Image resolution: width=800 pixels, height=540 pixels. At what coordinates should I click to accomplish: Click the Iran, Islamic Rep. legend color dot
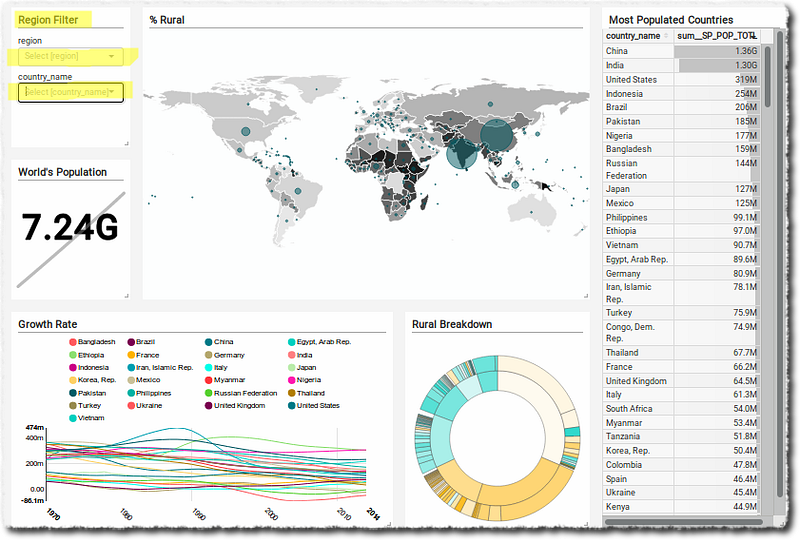[x=131, y=367]
